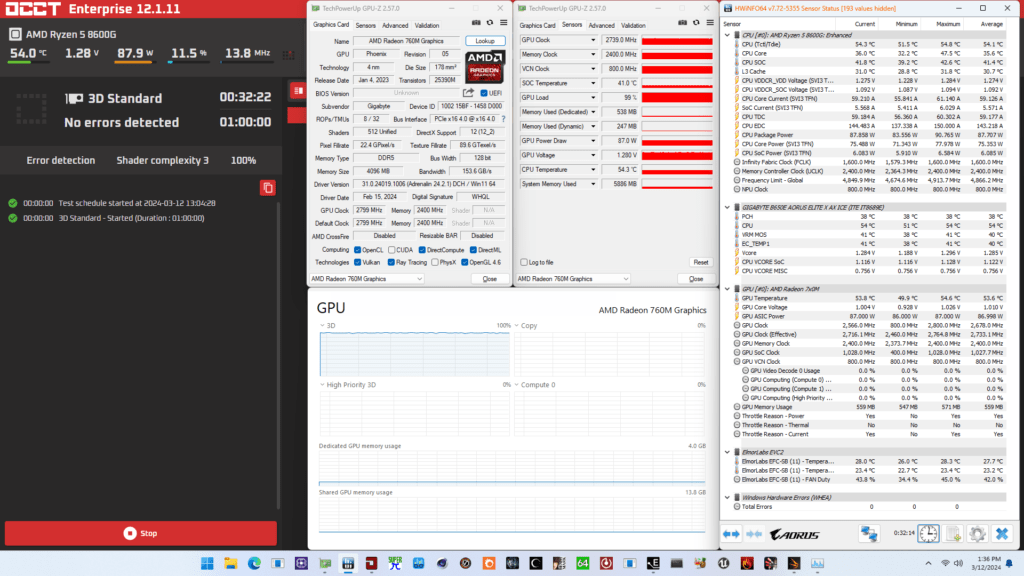
Task: Click Reset button in GPU-Z Sensors
Action: [x=701, y=263]
